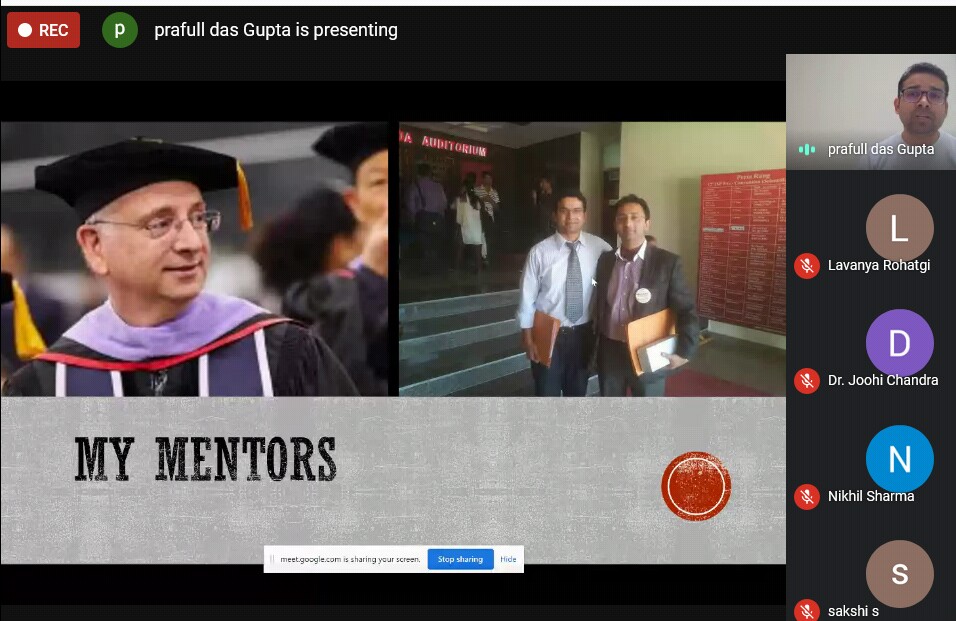Click prafull das Gupta's audio activity indicator
This screenshot has height=621, width=956.
click(807, 149)
